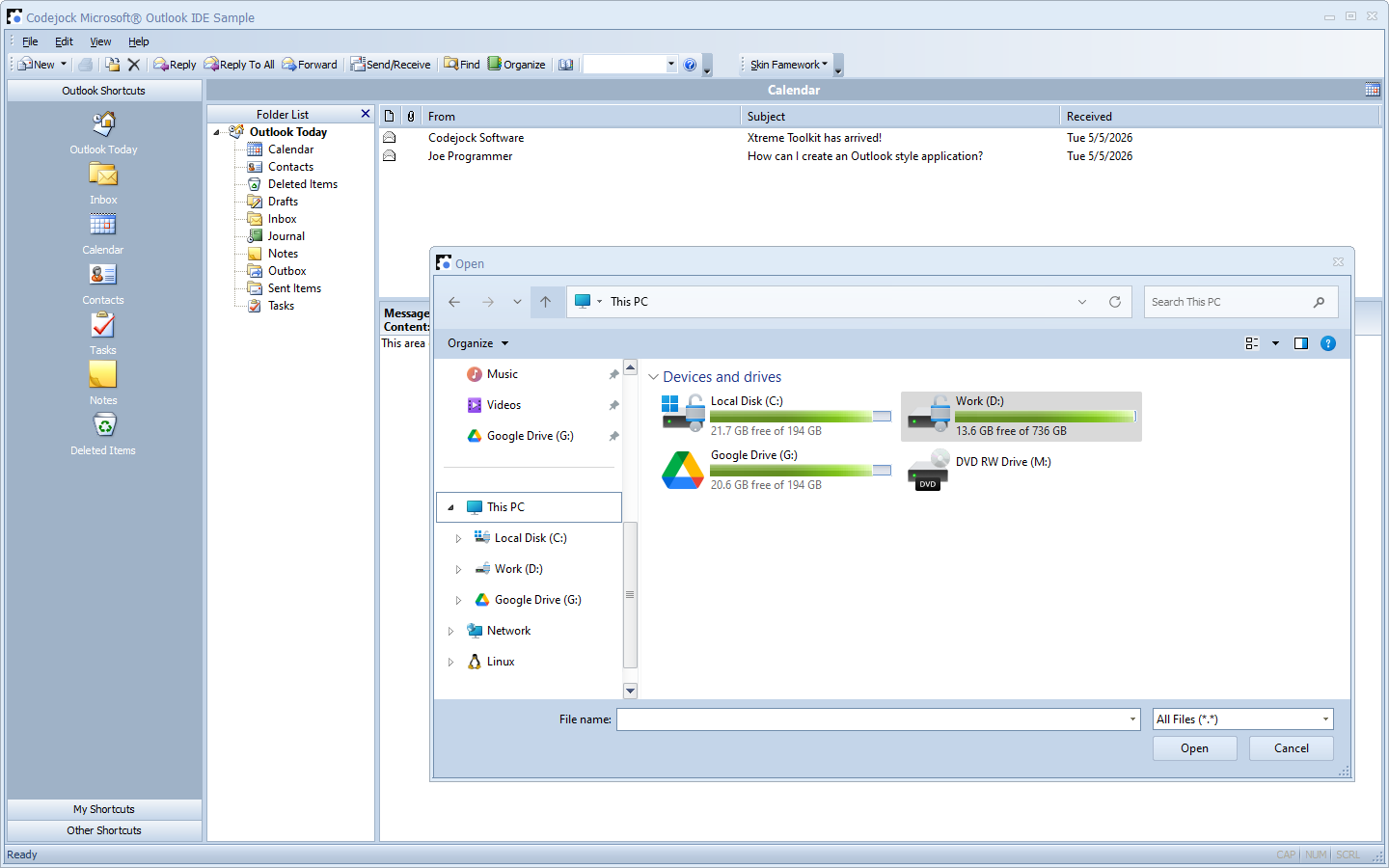Viewport: 1389px width, 868px height.
Task: Click the Address Book toolbar icon
Action: click(566, 65)
